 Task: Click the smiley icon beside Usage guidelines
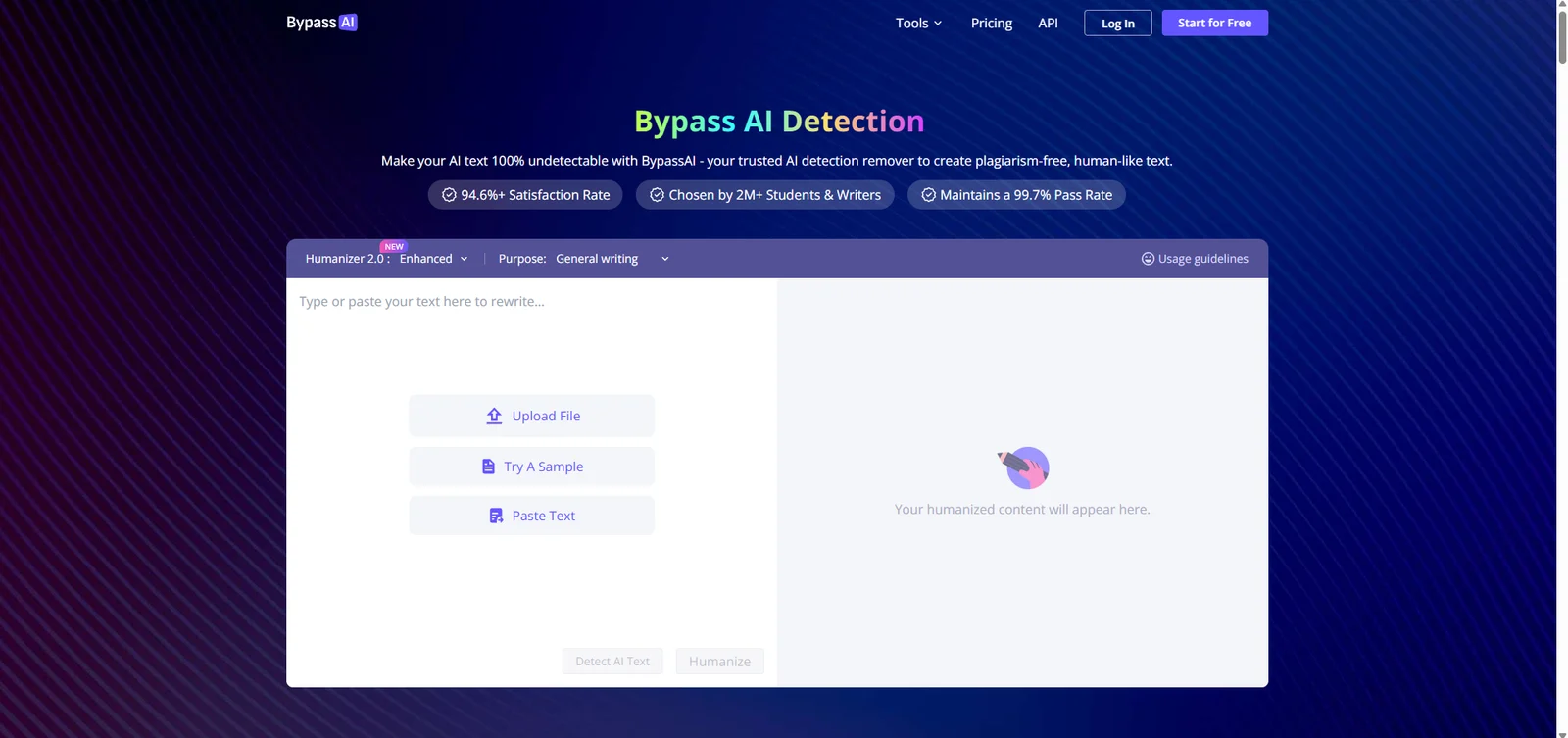1148,259
